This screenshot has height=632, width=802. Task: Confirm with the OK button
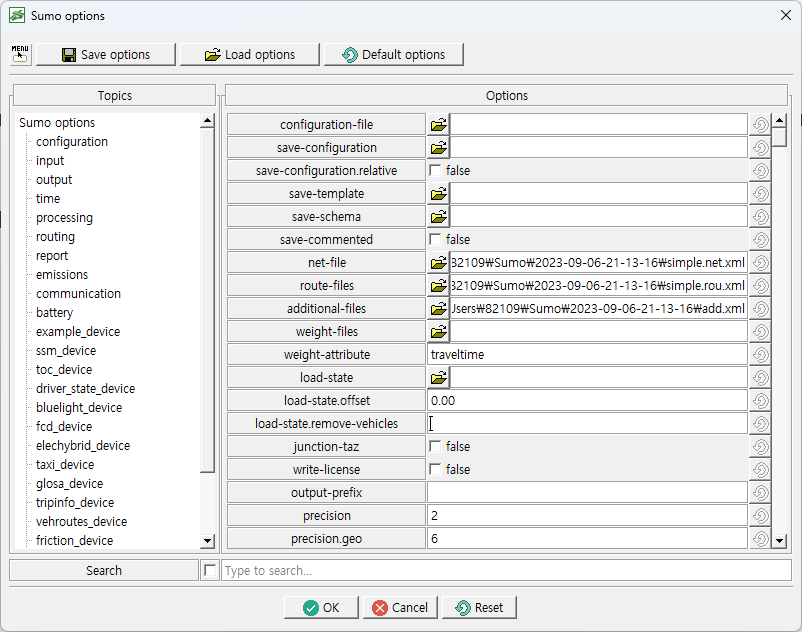tap(321, 607)
